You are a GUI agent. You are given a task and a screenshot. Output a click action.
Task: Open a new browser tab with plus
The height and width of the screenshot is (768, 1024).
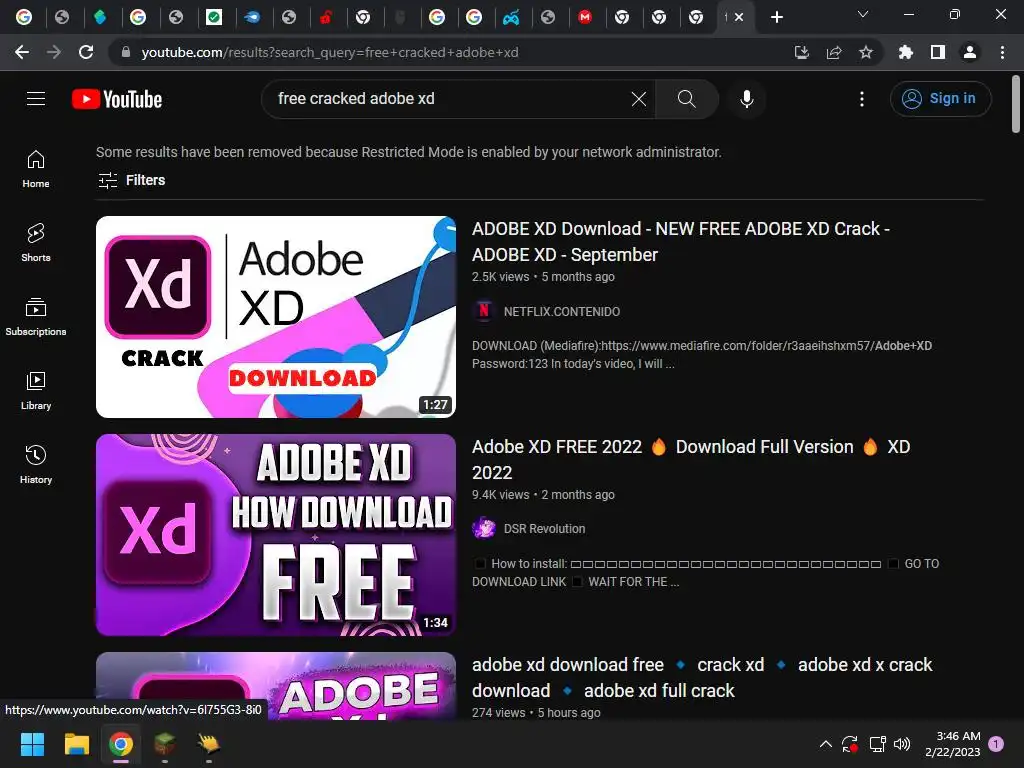[776, 17]
